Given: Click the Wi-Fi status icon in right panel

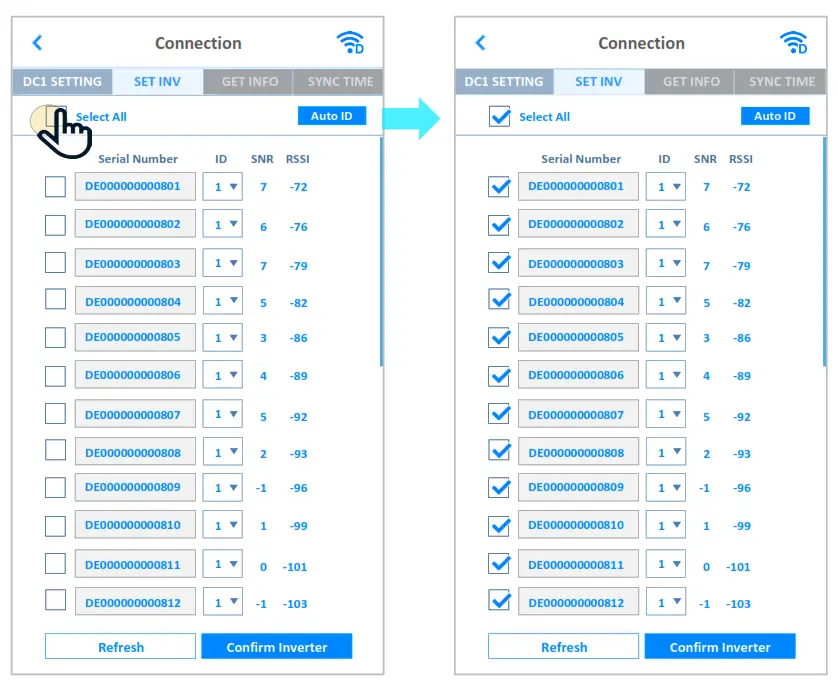Looking at the screenshot, I should click(793, 43).
